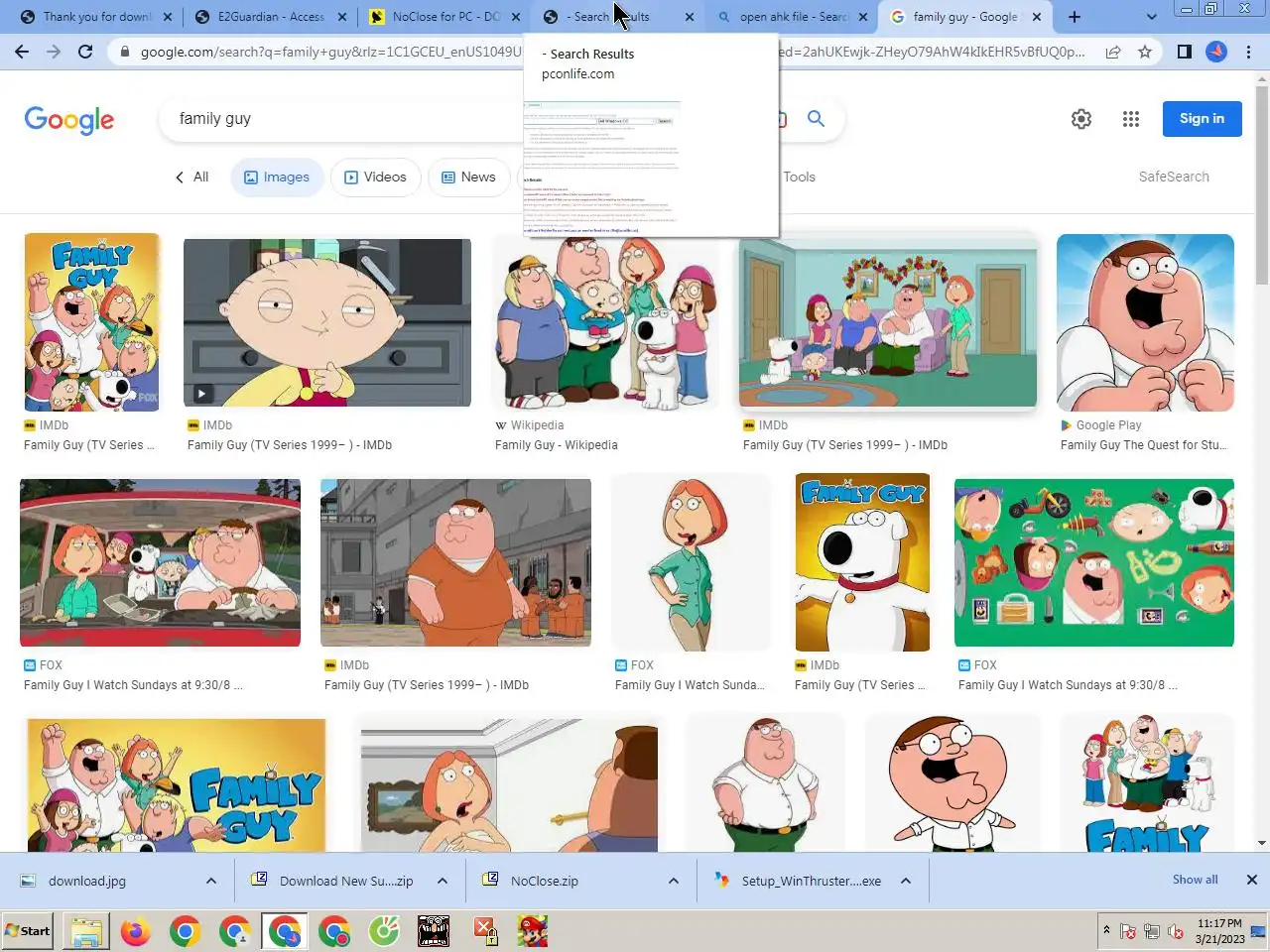Open the browser side panel icon

click(1184, 52)
